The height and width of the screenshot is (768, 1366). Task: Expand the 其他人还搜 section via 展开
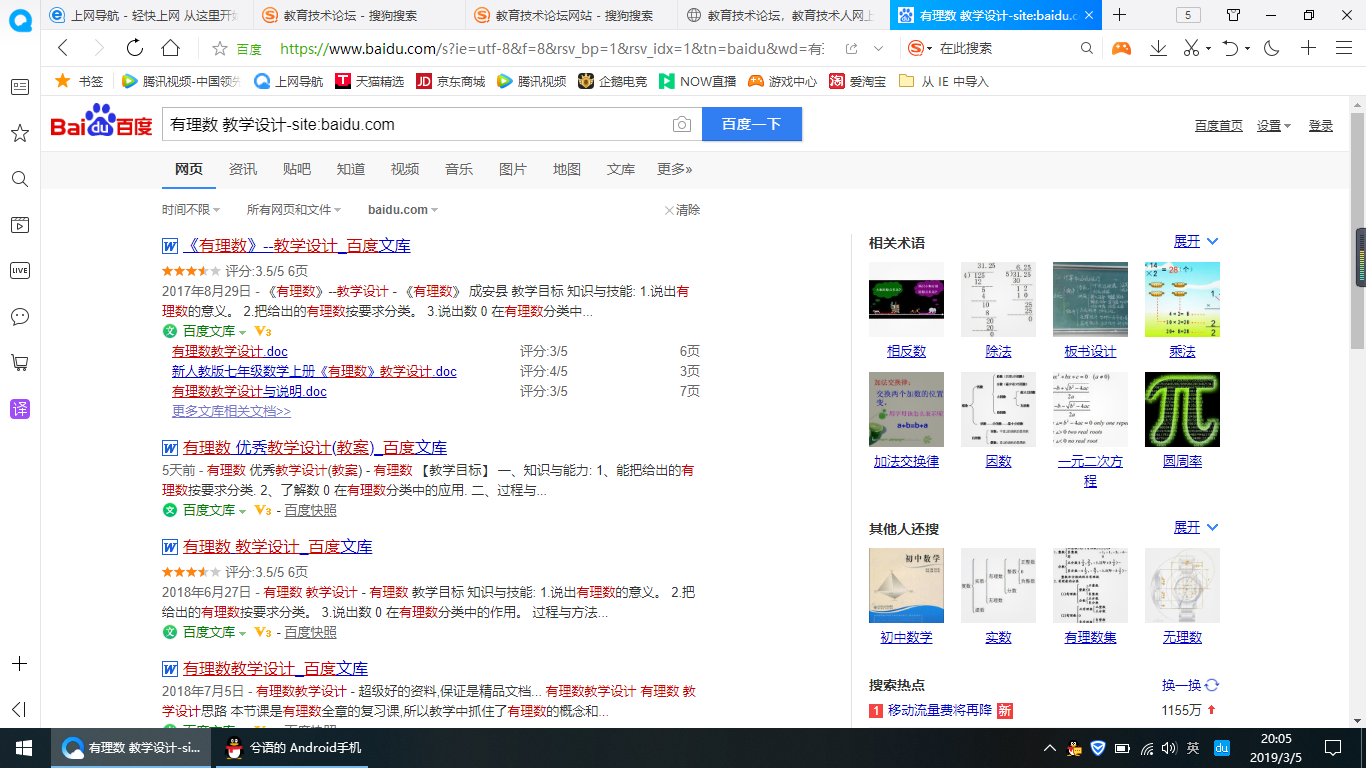click(1196, 527)
